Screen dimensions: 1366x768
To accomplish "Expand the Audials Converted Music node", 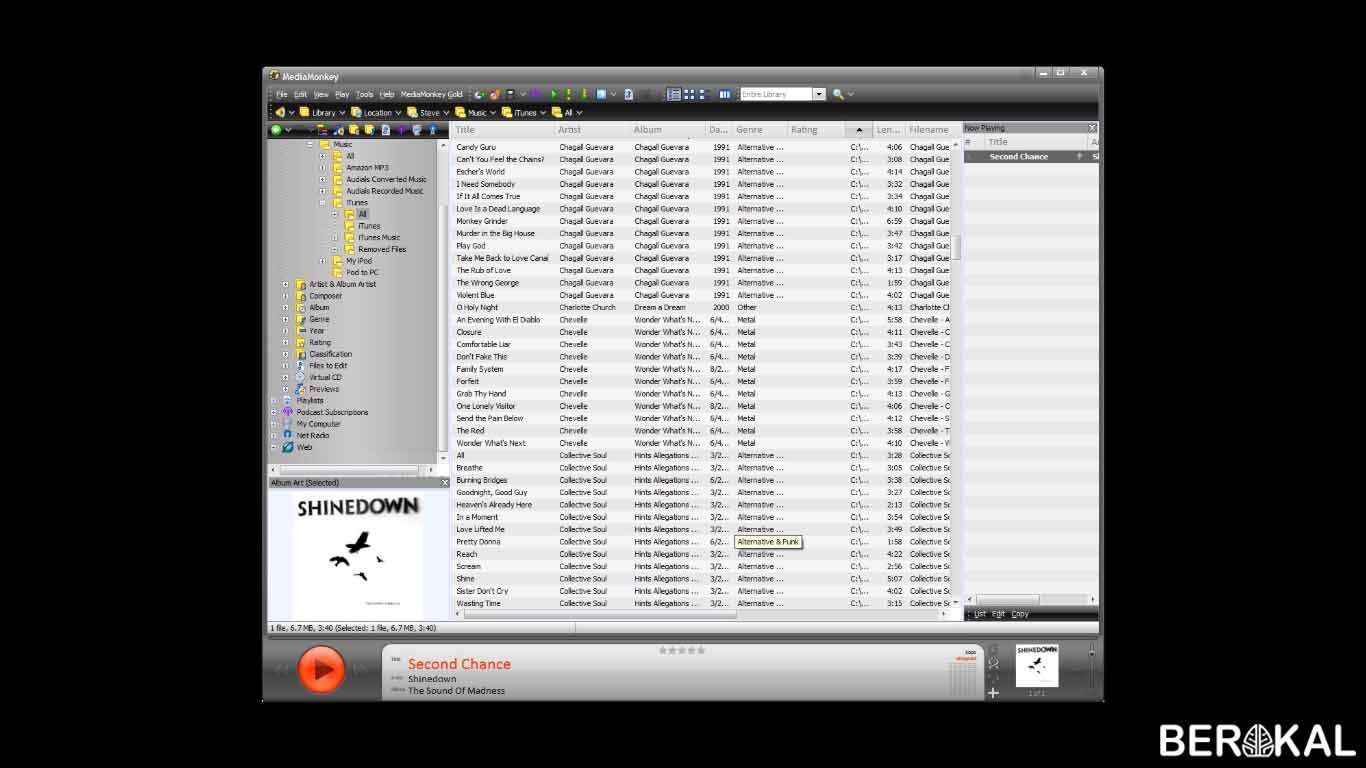I will 322,180.
